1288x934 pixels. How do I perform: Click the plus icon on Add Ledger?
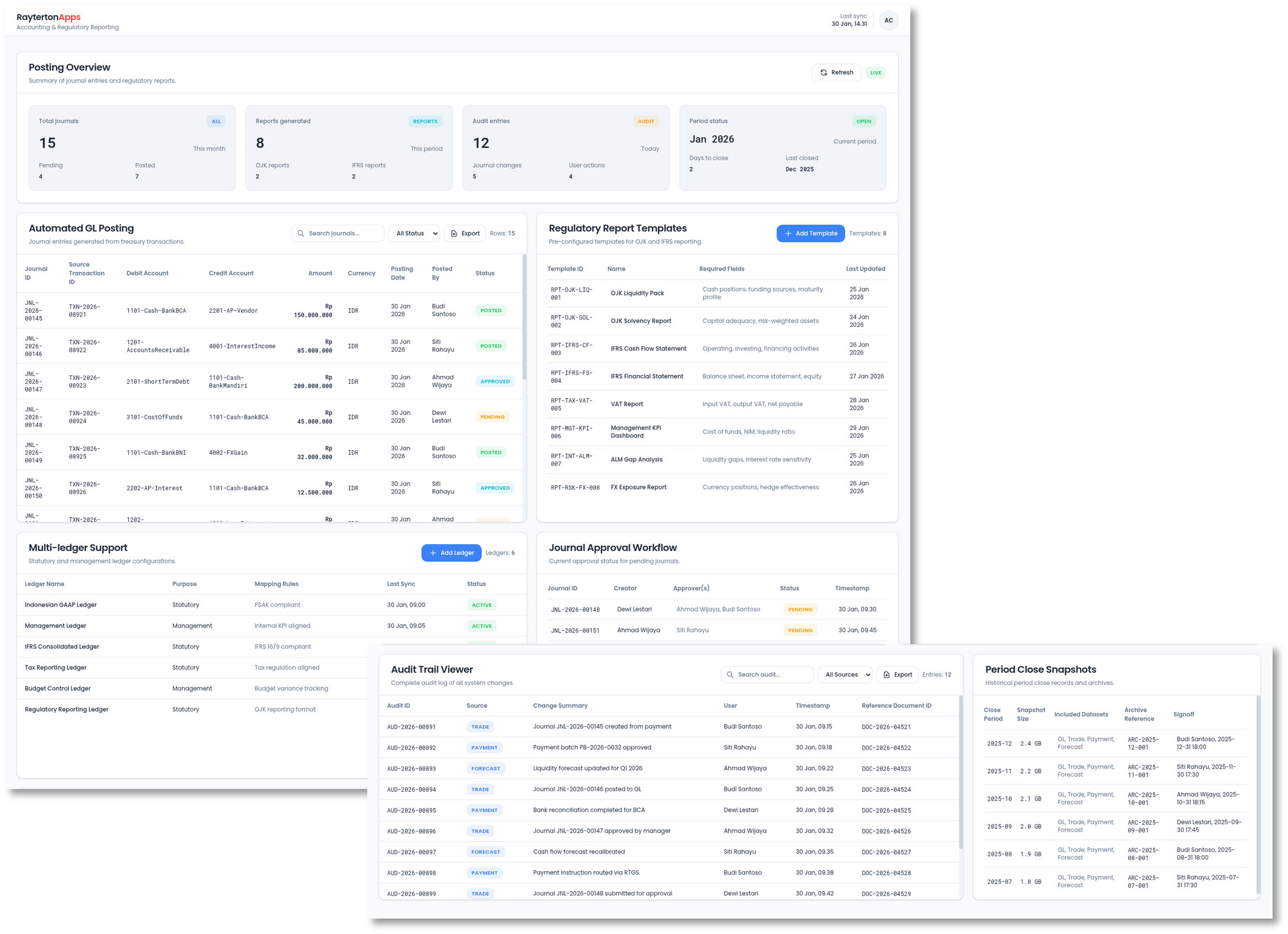433,553
